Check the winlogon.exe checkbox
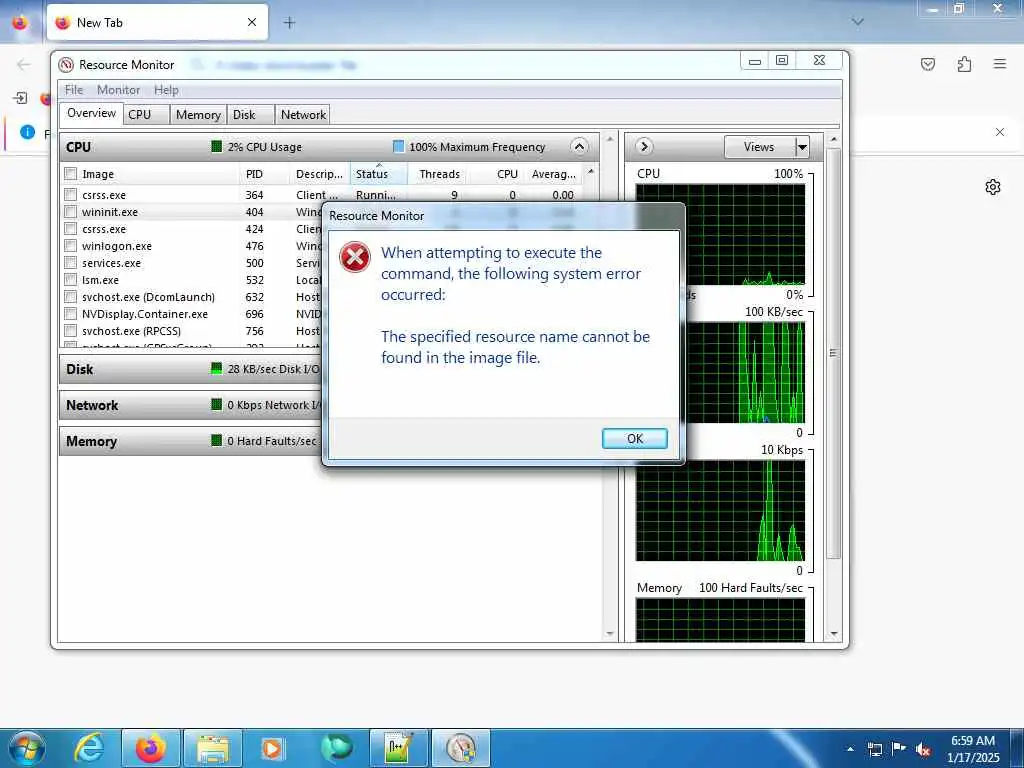1024x768 pixels. 71,246
